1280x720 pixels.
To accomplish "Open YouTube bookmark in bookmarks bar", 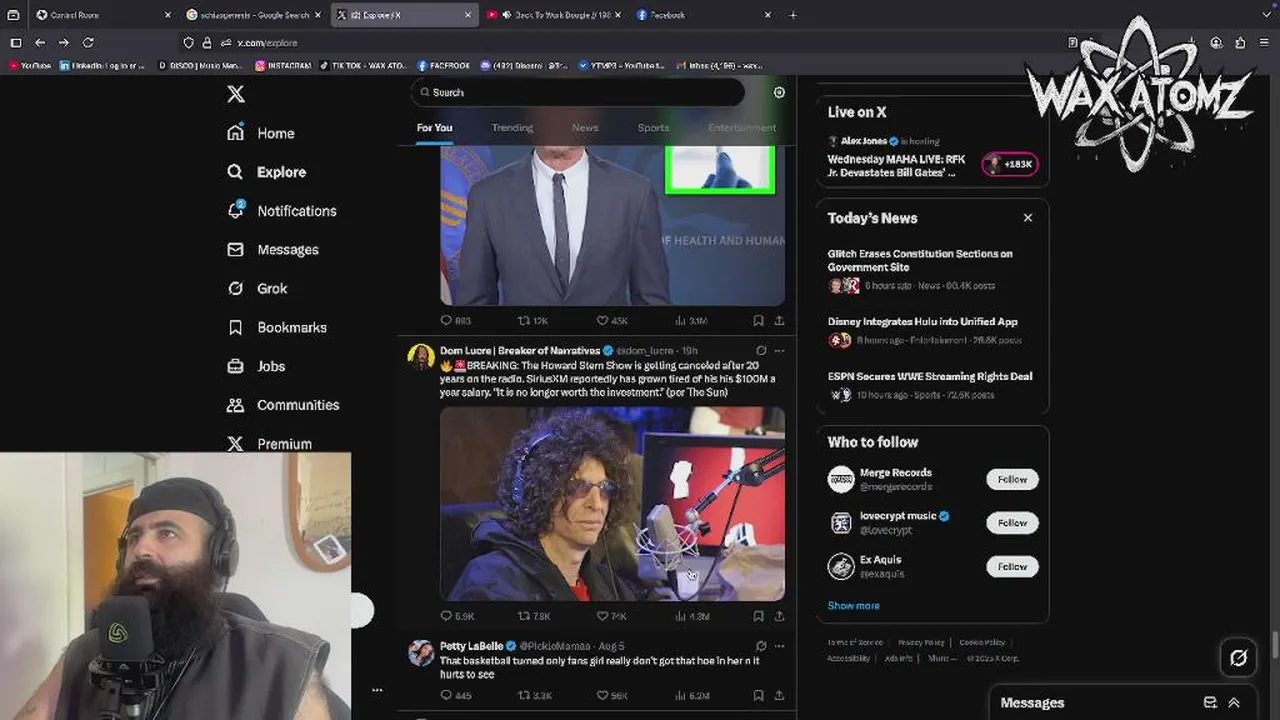I will [29, 66].
